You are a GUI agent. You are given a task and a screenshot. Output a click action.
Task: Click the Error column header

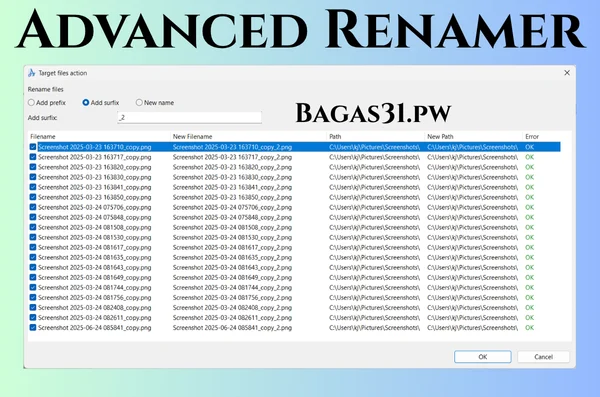pos(532,137)
